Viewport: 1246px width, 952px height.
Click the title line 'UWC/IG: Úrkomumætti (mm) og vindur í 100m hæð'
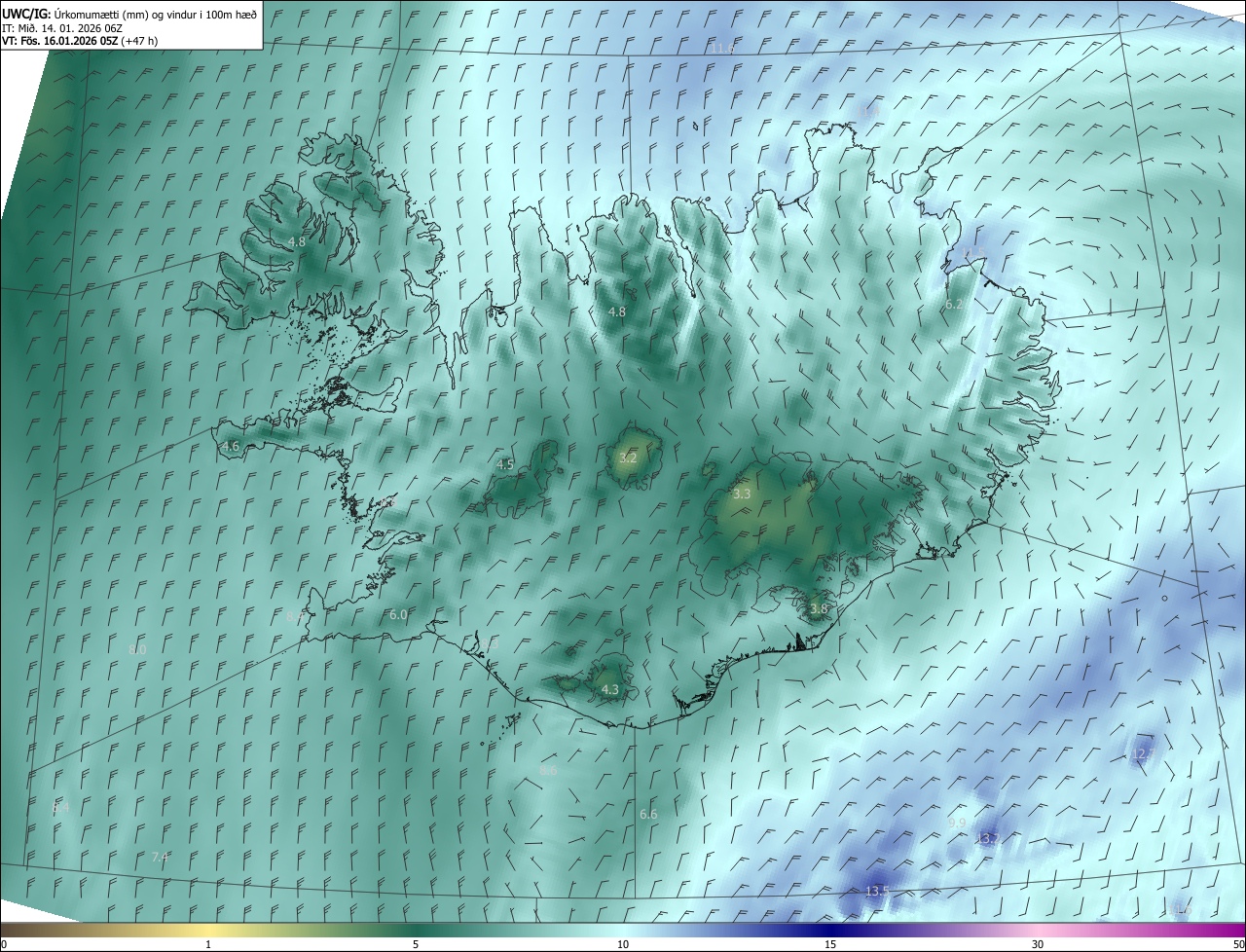129,13
